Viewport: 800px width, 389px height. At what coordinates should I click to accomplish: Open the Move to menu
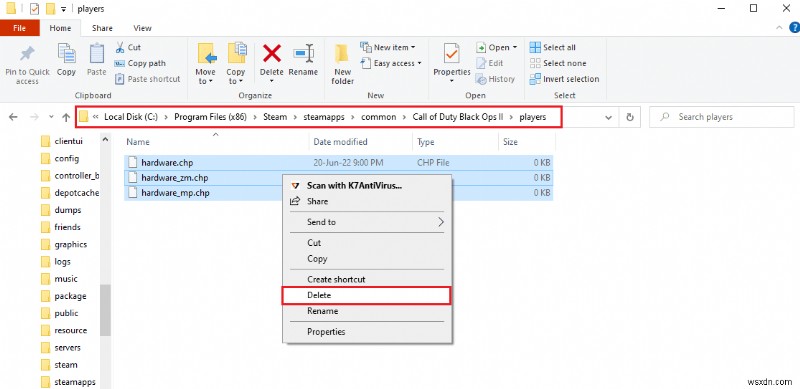[206, 64]
